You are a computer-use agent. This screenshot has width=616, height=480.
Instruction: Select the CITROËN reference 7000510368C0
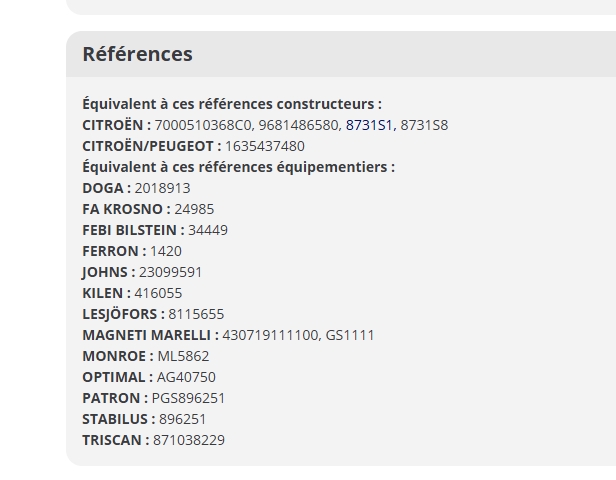(205, 125)
